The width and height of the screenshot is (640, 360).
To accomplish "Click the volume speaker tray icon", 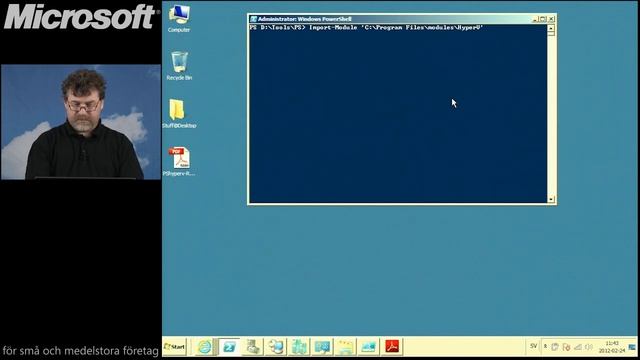I will click(x=589, y=347).
